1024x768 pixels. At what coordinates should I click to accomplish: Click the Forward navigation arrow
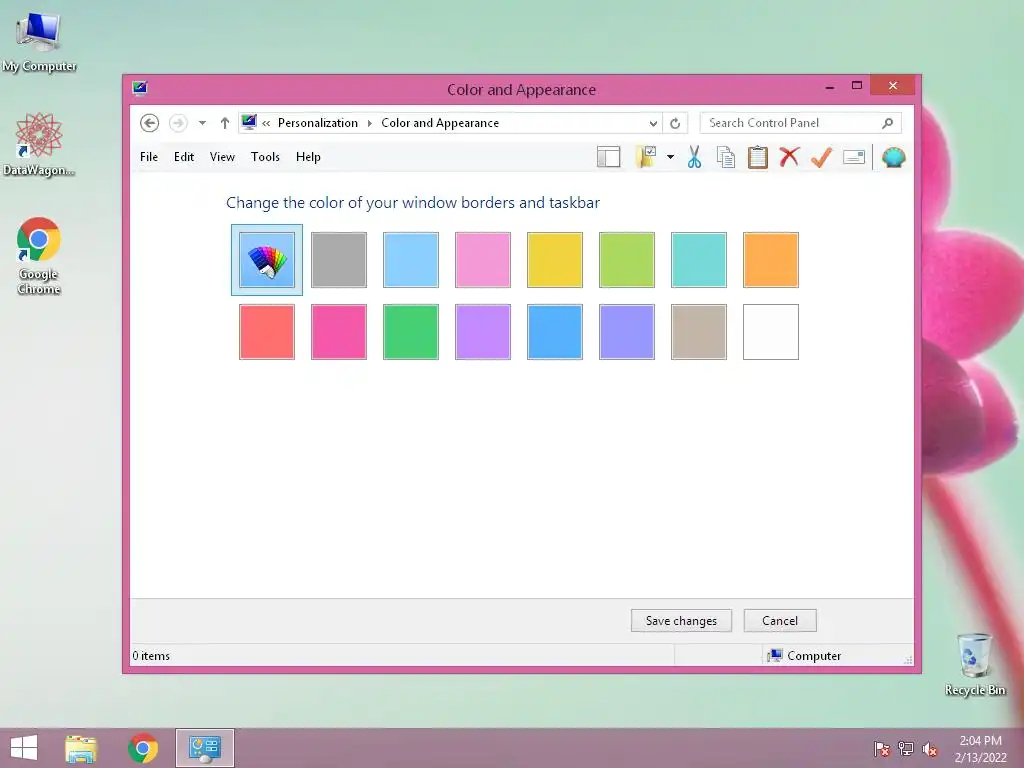click(x=178, y=123)
